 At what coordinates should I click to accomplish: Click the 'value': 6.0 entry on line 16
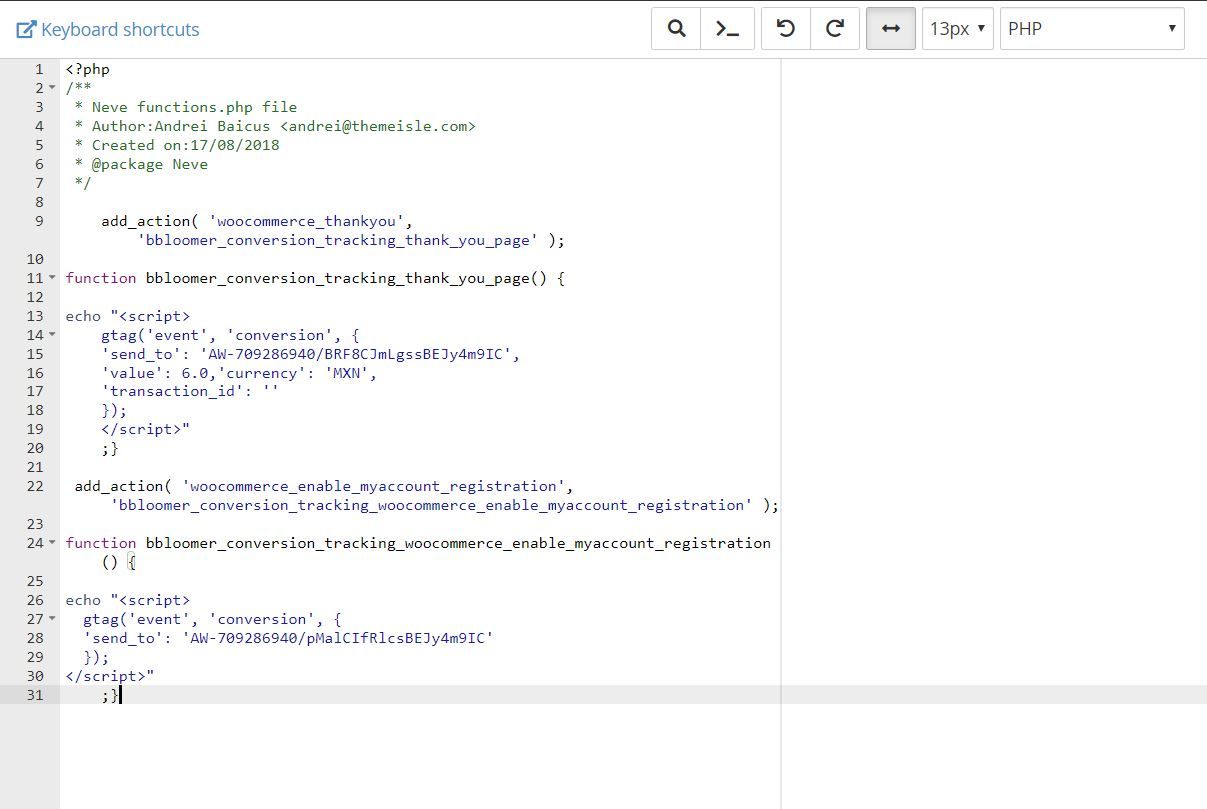155,373
